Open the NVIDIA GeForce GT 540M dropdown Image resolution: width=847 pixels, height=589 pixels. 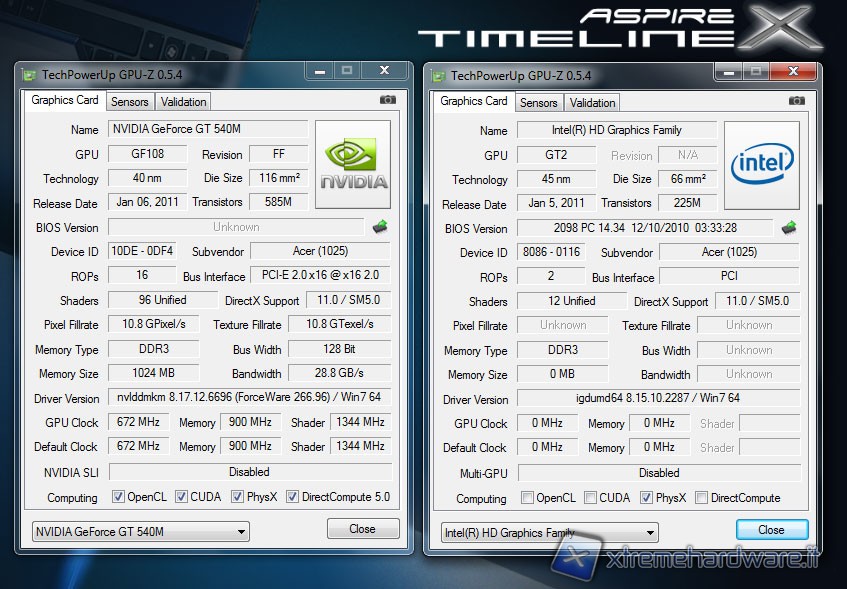tap(140, 531)
